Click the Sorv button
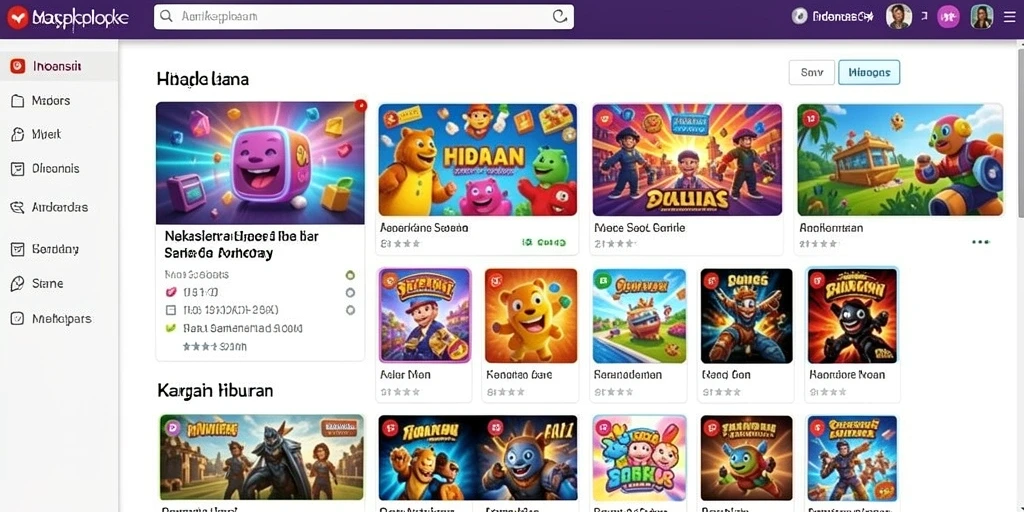The width and height of the screenshot is (1024, 512). click(812, 72)
